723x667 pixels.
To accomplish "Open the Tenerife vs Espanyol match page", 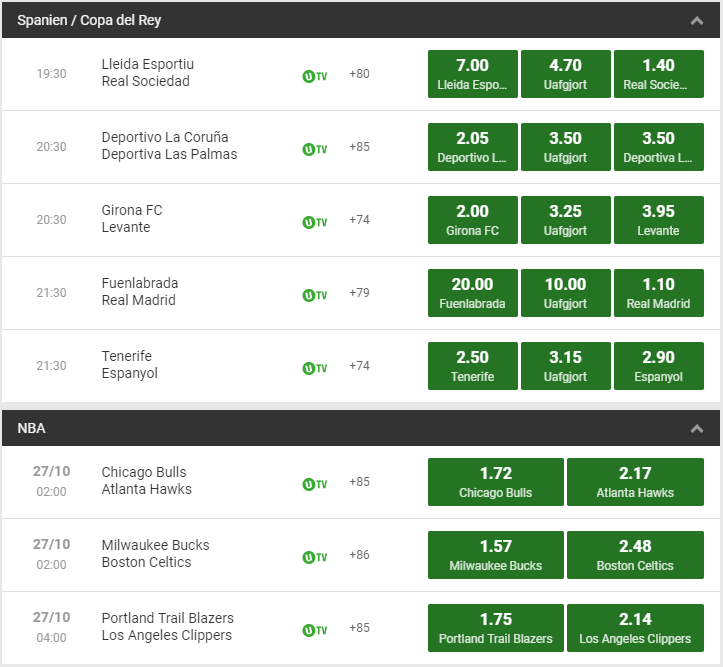I will click(x=130, y=365).
